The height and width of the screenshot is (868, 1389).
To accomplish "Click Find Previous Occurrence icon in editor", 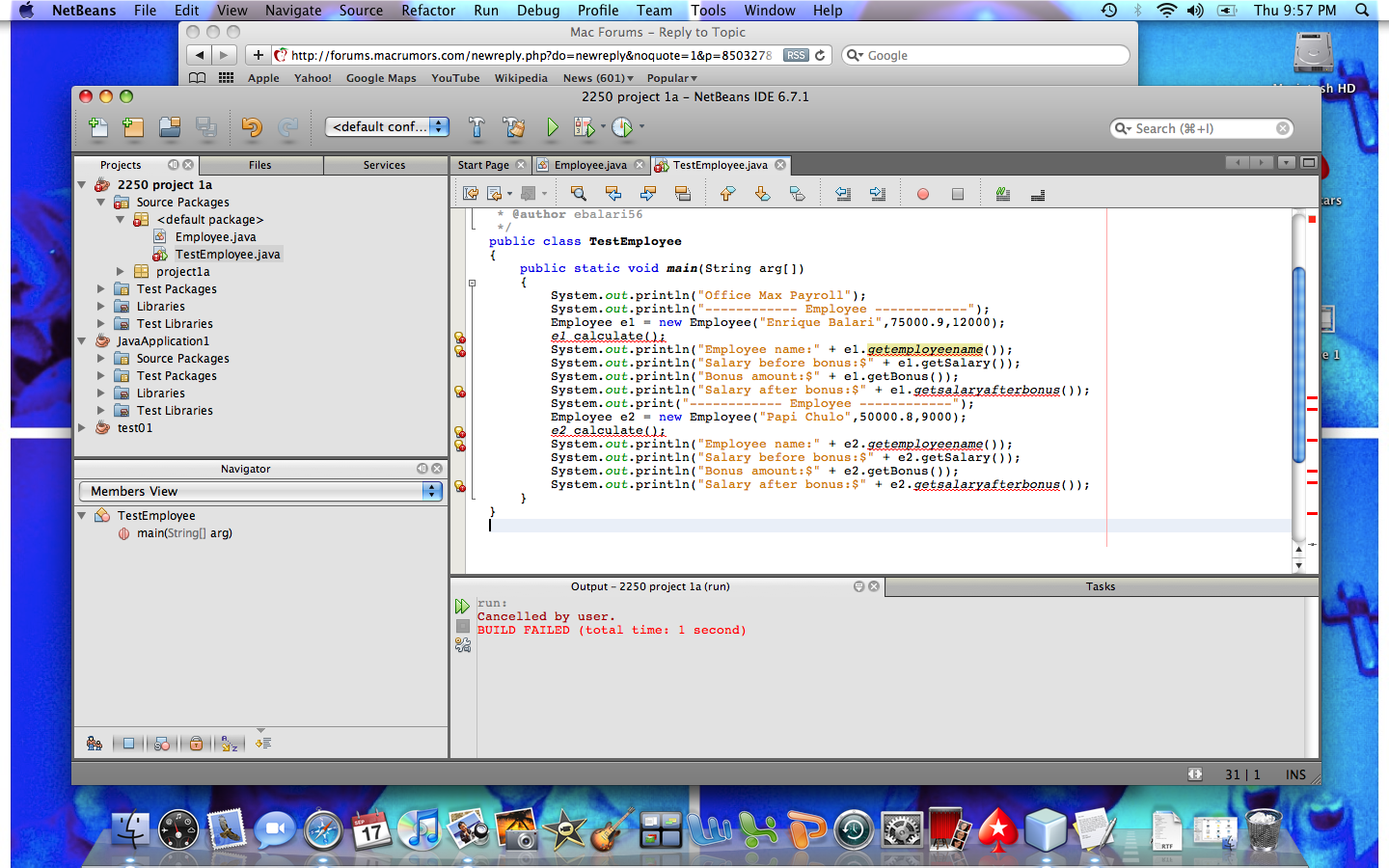I will click(613, 194).
